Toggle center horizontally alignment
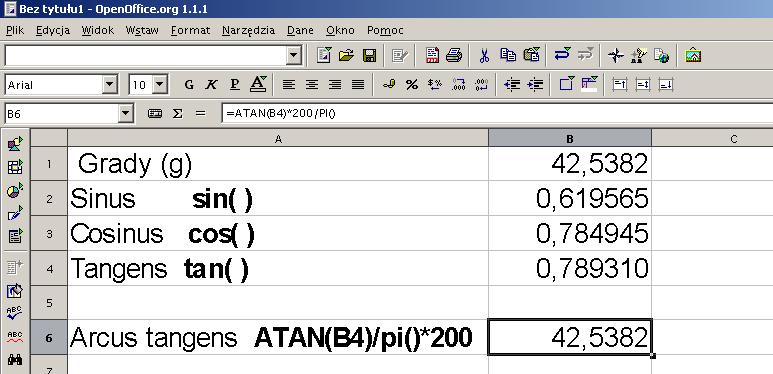Viewport: 773px width, 374px height. point(312,85)
